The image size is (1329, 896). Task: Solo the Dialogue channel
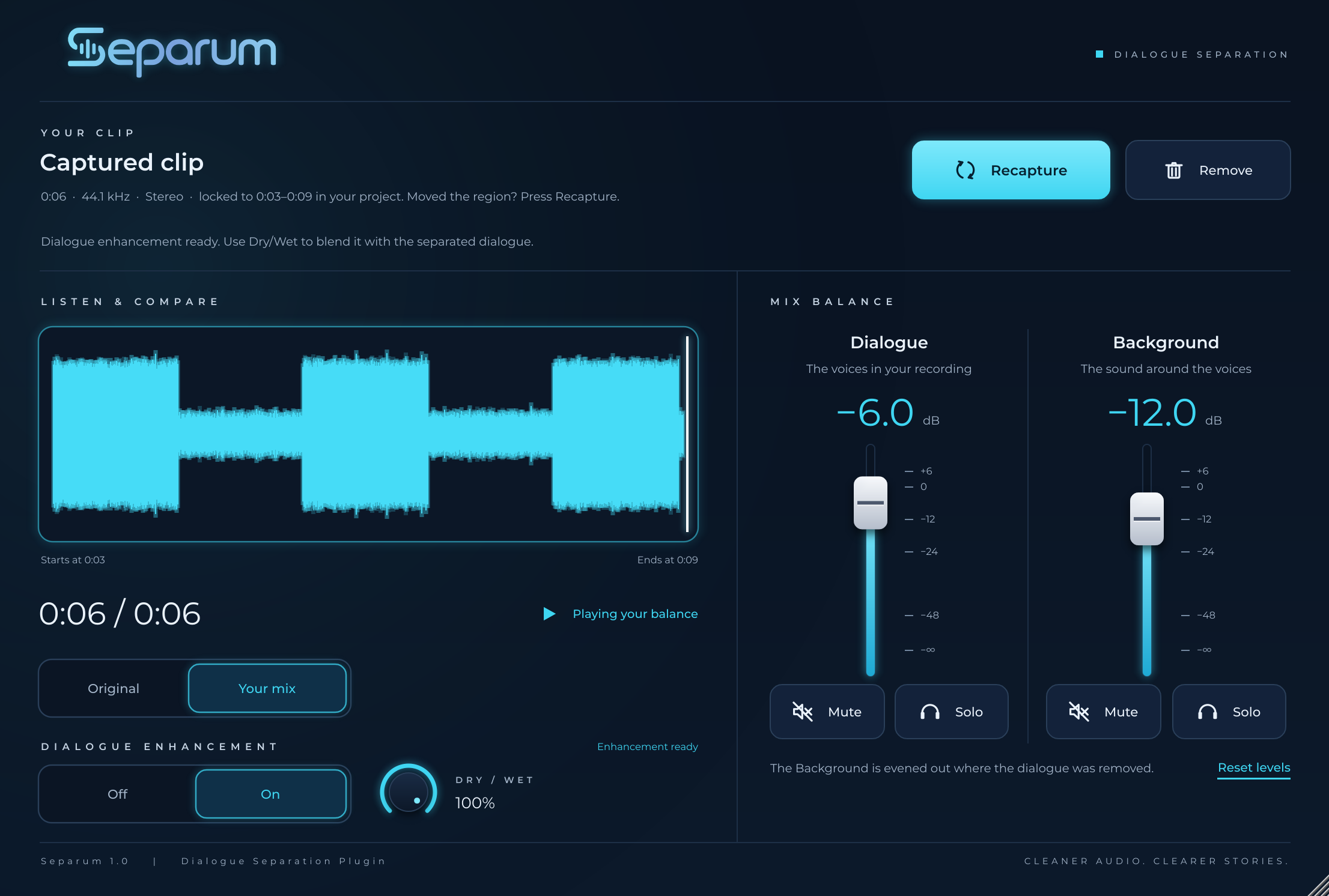(x=951, y=712)
